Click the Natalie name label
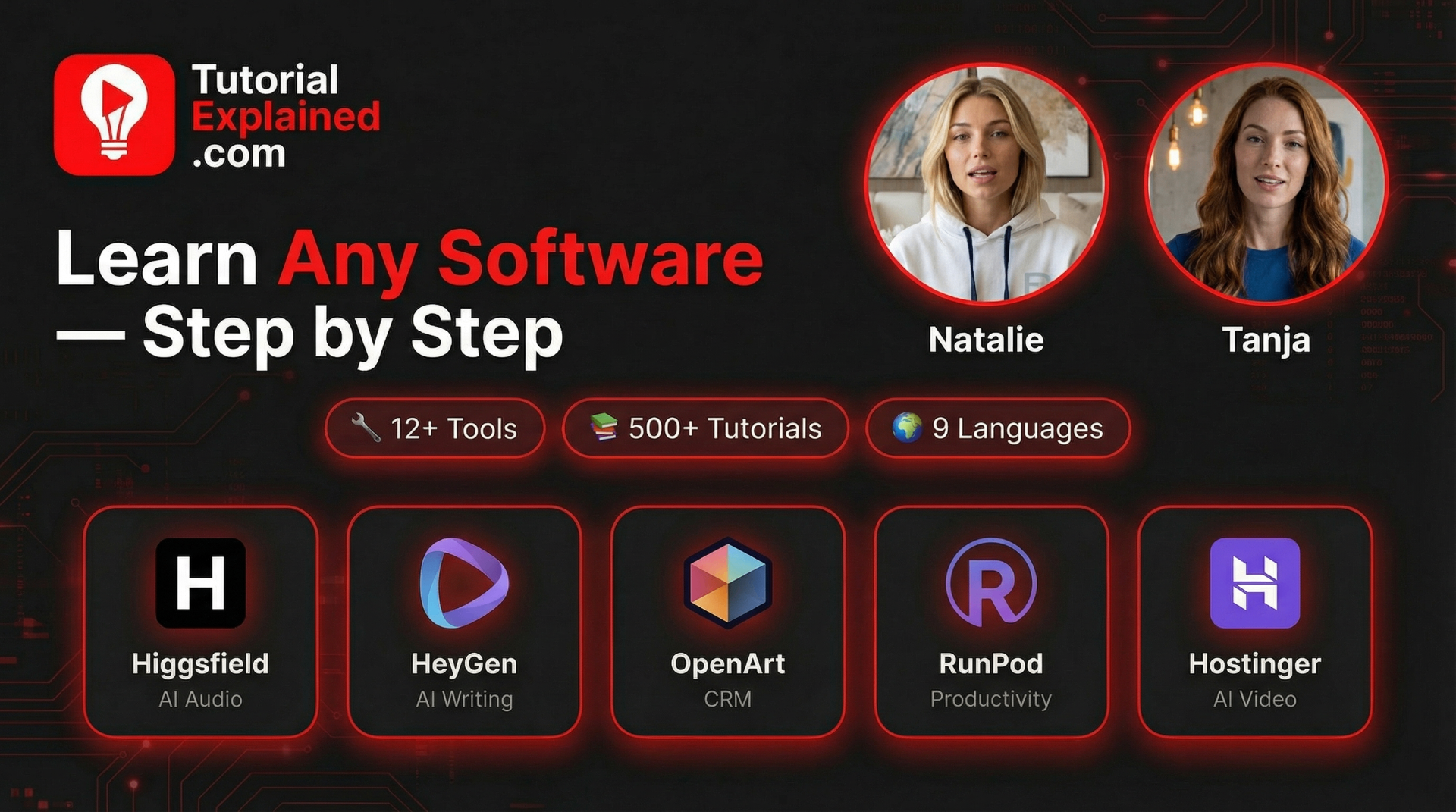 coord(987,340)
